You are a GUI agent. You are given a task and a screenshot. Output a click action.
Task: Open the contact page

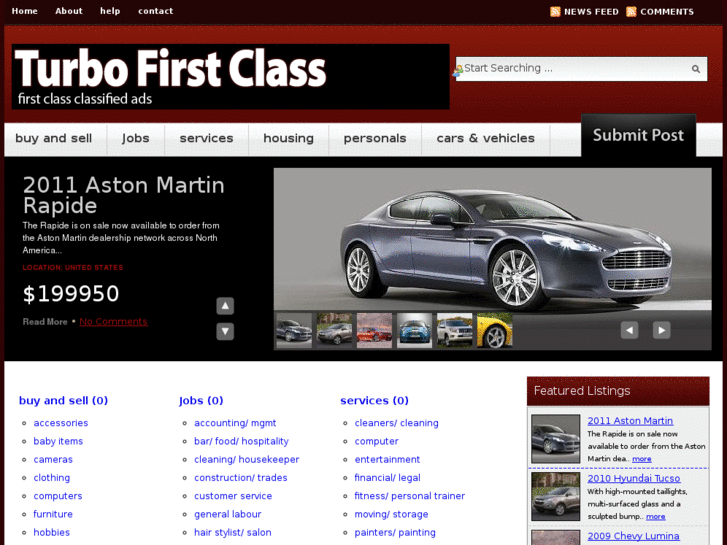point(155,11)
